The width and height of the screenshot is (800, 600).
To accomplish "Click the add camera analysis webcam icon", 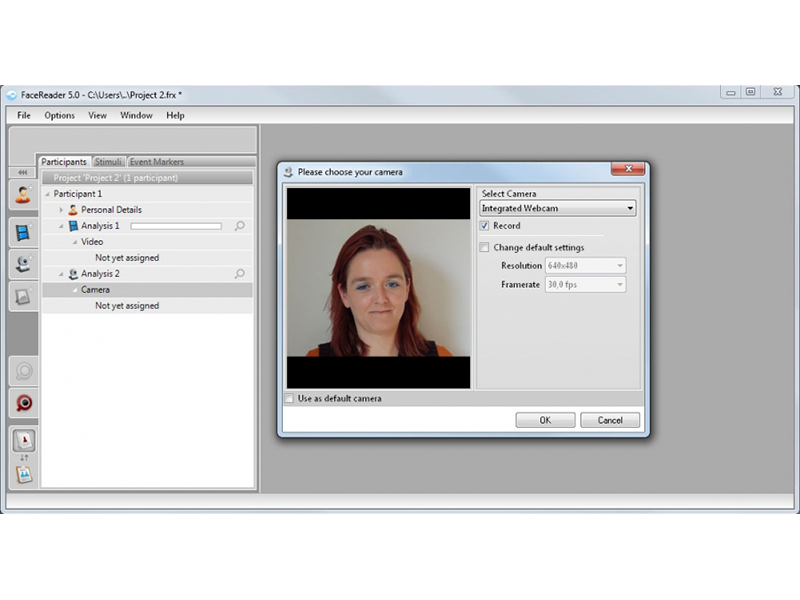I will coord(22,263).
